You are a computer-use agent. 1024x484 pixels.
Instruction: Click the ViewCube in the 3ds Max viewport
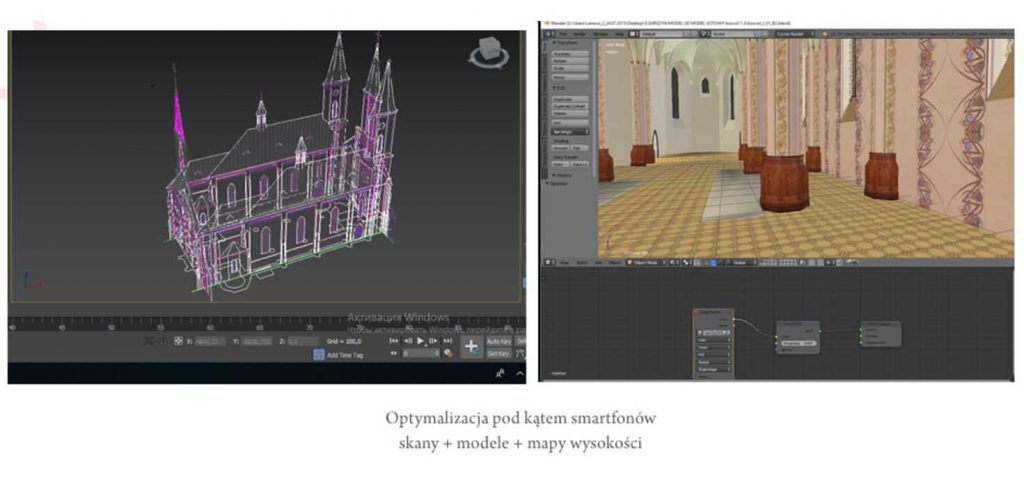488,50
